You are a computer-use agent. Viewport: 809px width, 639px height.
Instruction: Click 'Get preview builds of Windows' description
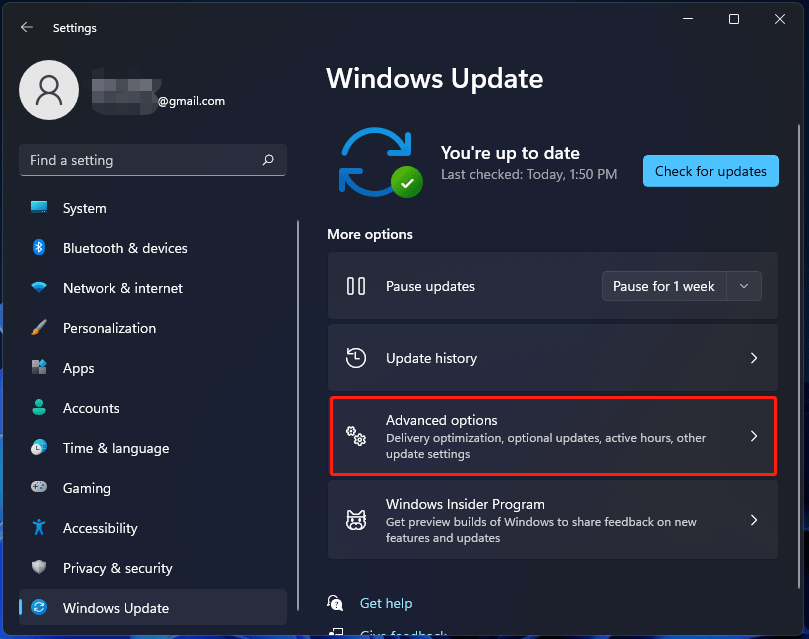click(541, 530)
